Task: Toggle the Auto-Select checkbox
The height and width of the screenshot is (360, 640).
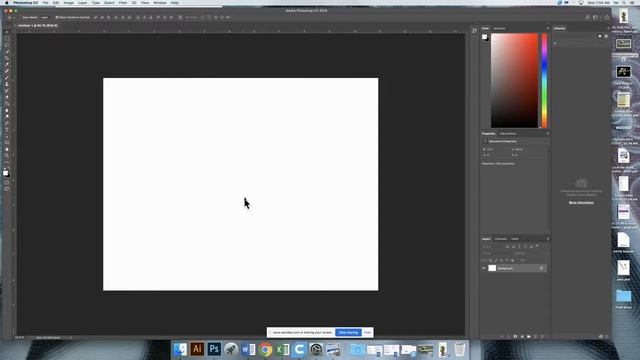Action: [20, 18]
